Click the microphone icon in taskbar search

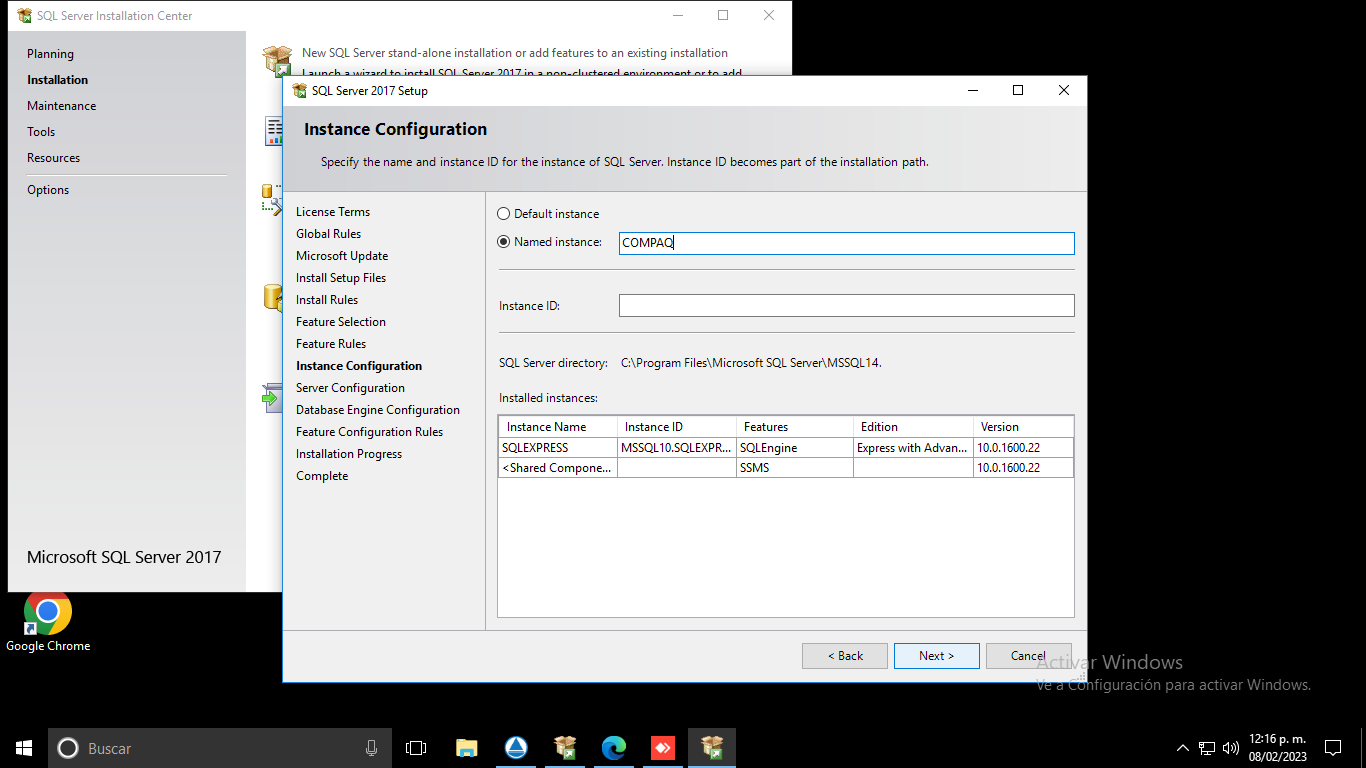click(x=371, y=748)
